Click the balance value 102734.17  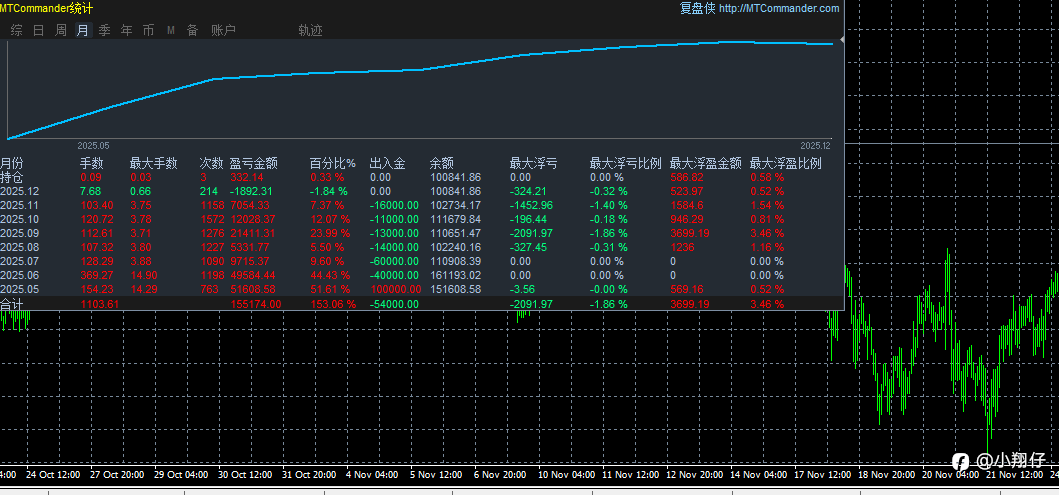(455, 205)
